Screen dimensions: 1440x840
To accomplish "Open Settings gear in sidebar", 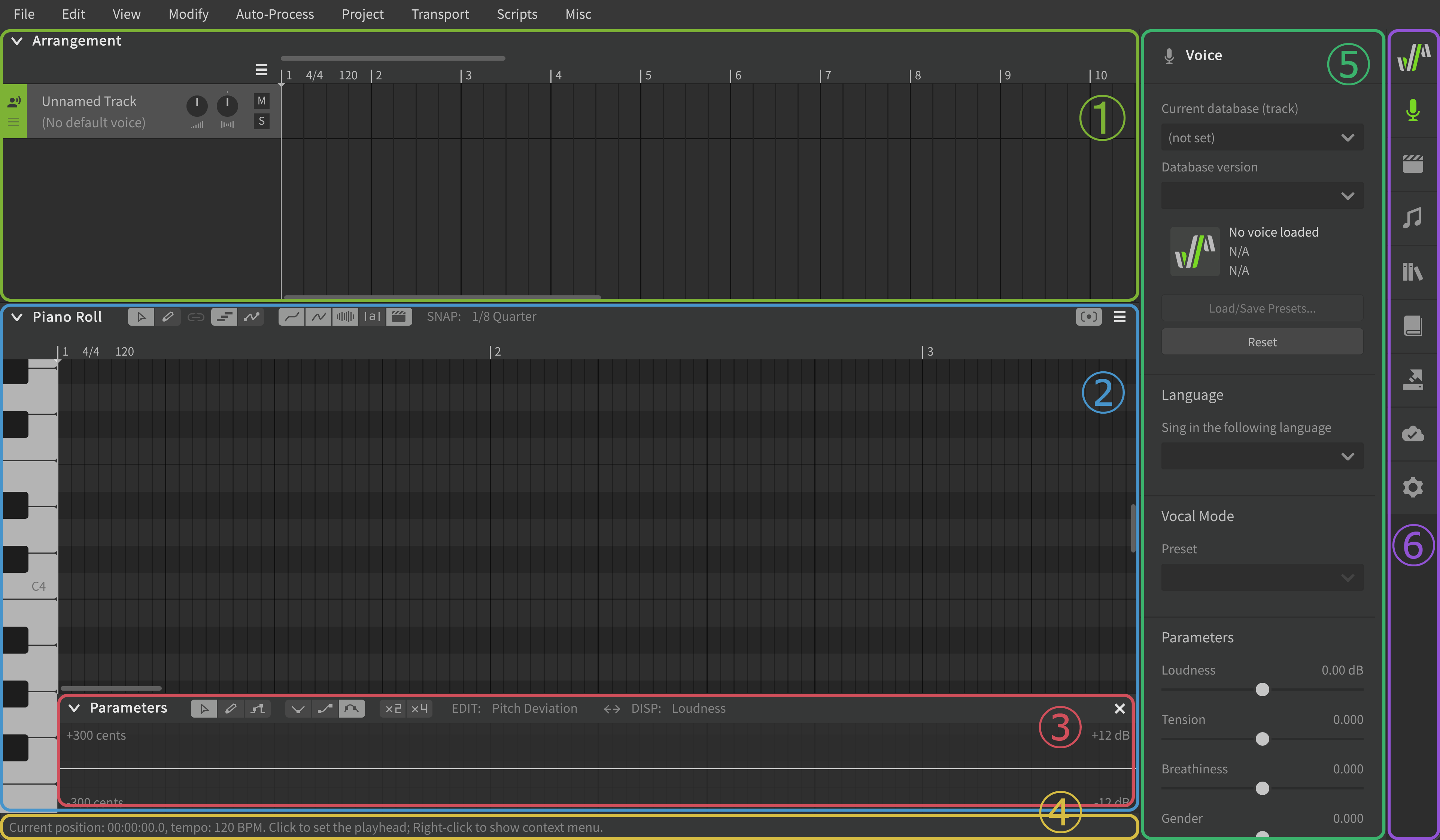I will coord(1413,487).
